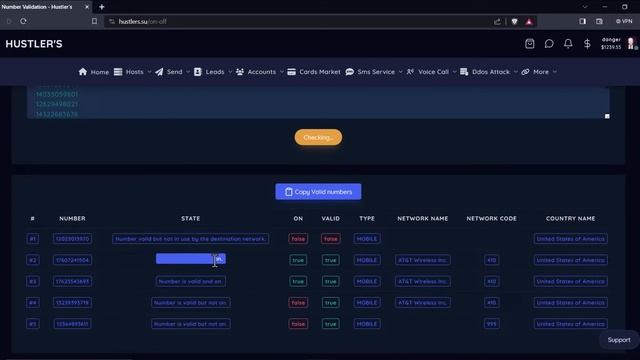Expand the Hosts dropdown chevron
Screen dimensions: 640x360
(x=149, y=72)
